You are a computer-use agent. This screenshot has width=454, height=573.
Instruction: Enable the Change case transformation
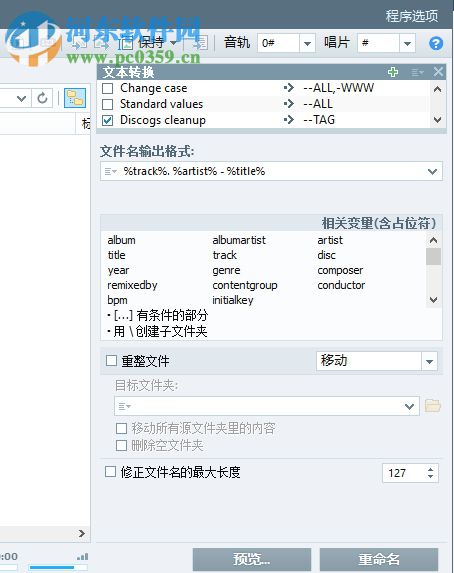[x=107, y=88]
